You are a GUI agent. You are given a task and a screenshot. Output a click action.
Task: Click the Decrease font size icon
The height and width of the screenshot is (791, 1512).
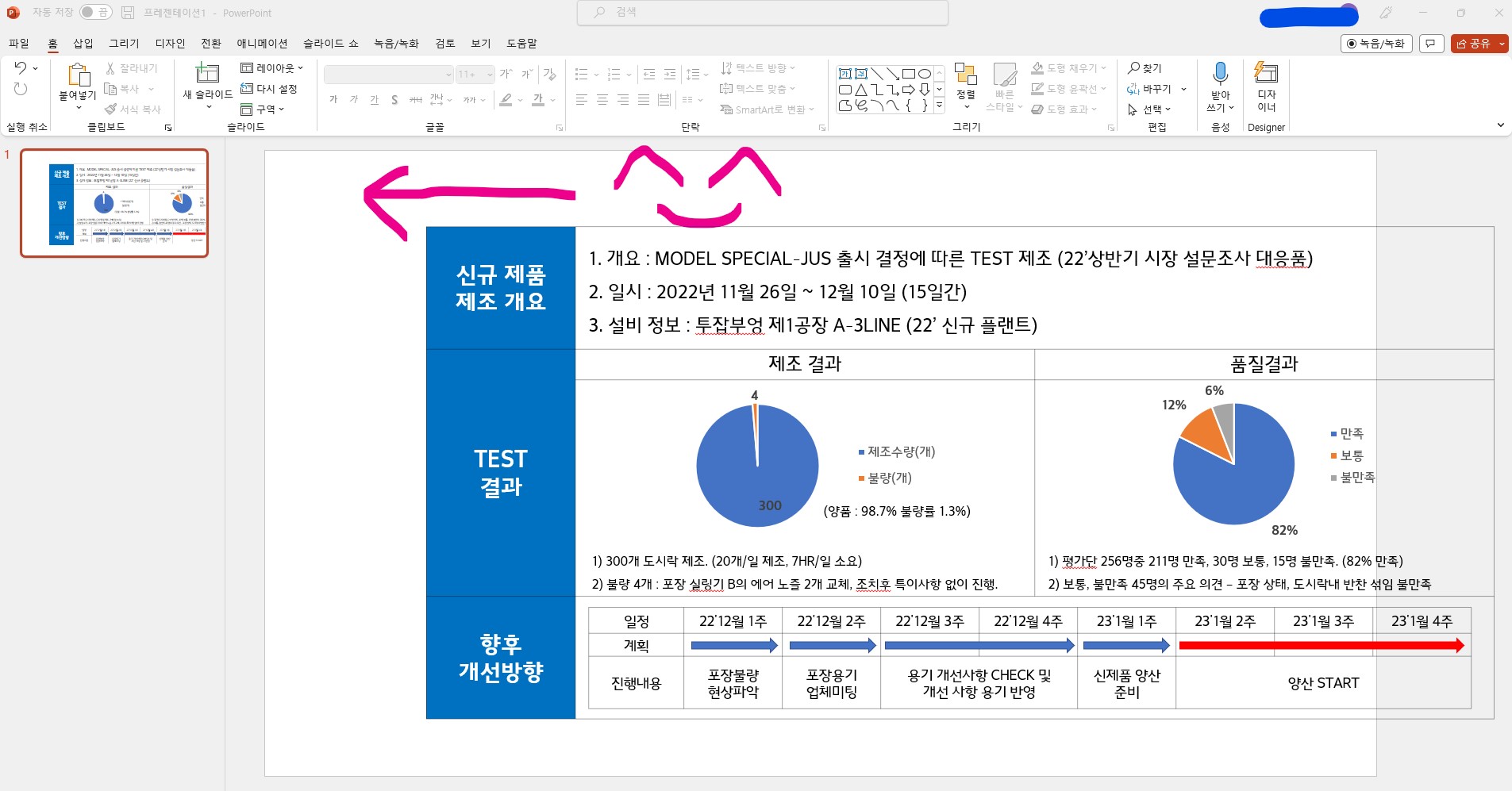pyautogui.click(x=526, y=75)
